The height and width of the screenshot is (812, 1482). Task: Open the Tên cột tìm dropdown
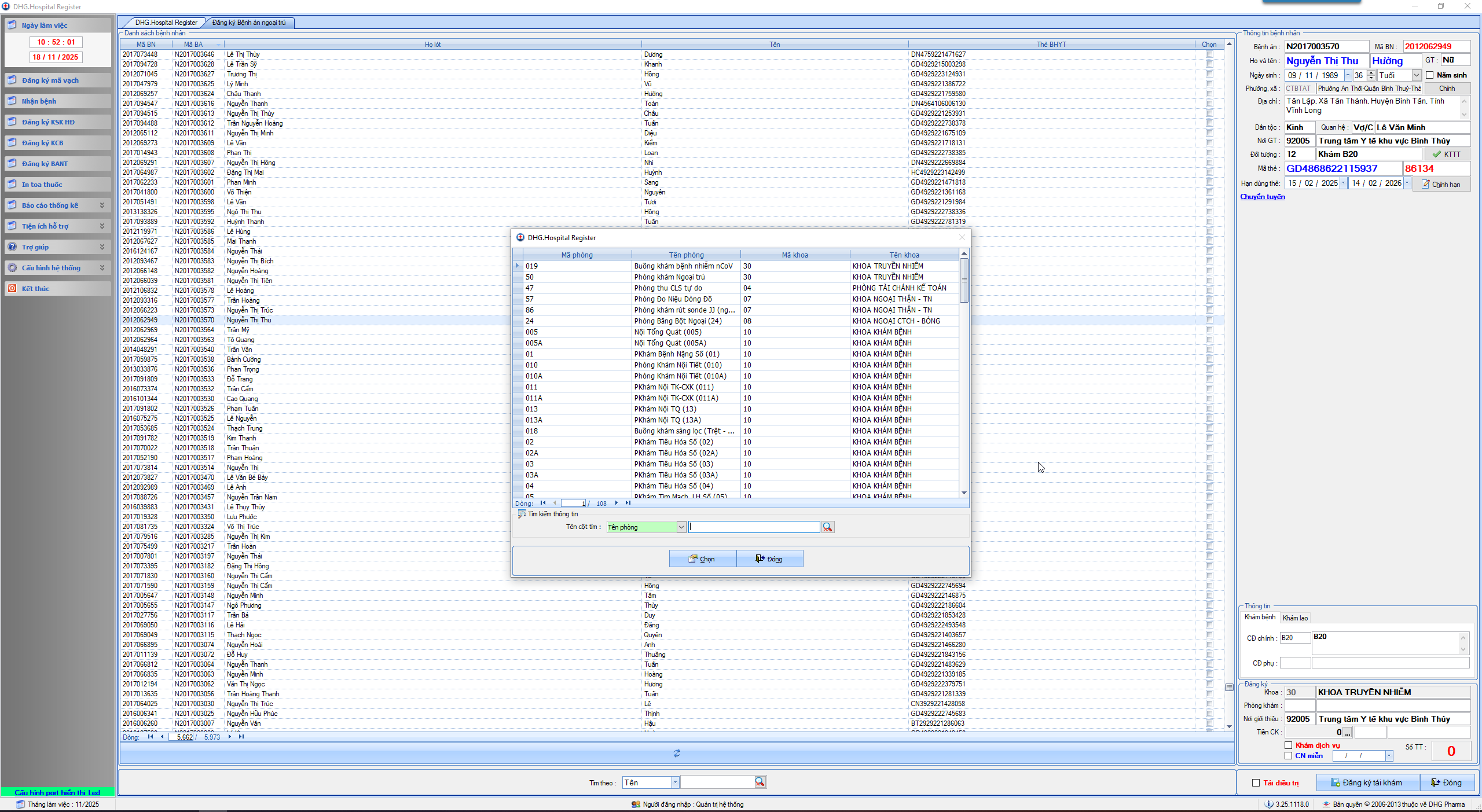[x=681, y=527]
